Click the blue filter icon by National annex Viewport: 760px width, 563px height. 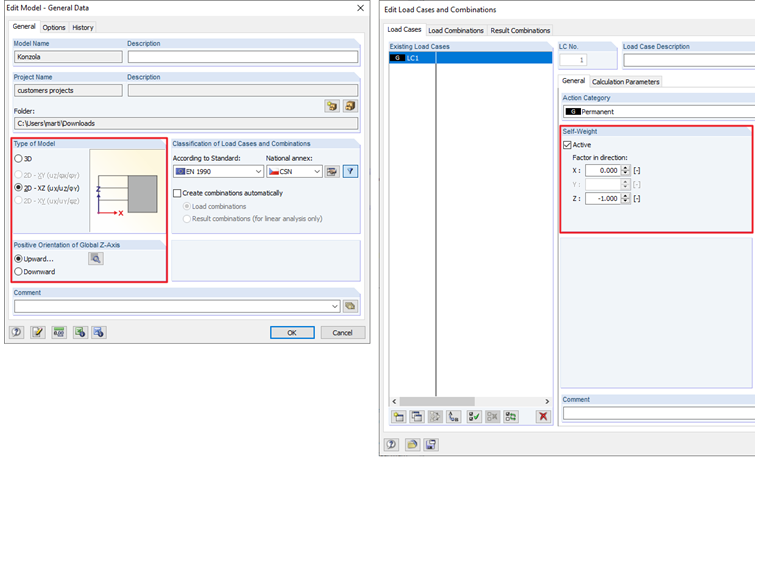coord(350,172)
